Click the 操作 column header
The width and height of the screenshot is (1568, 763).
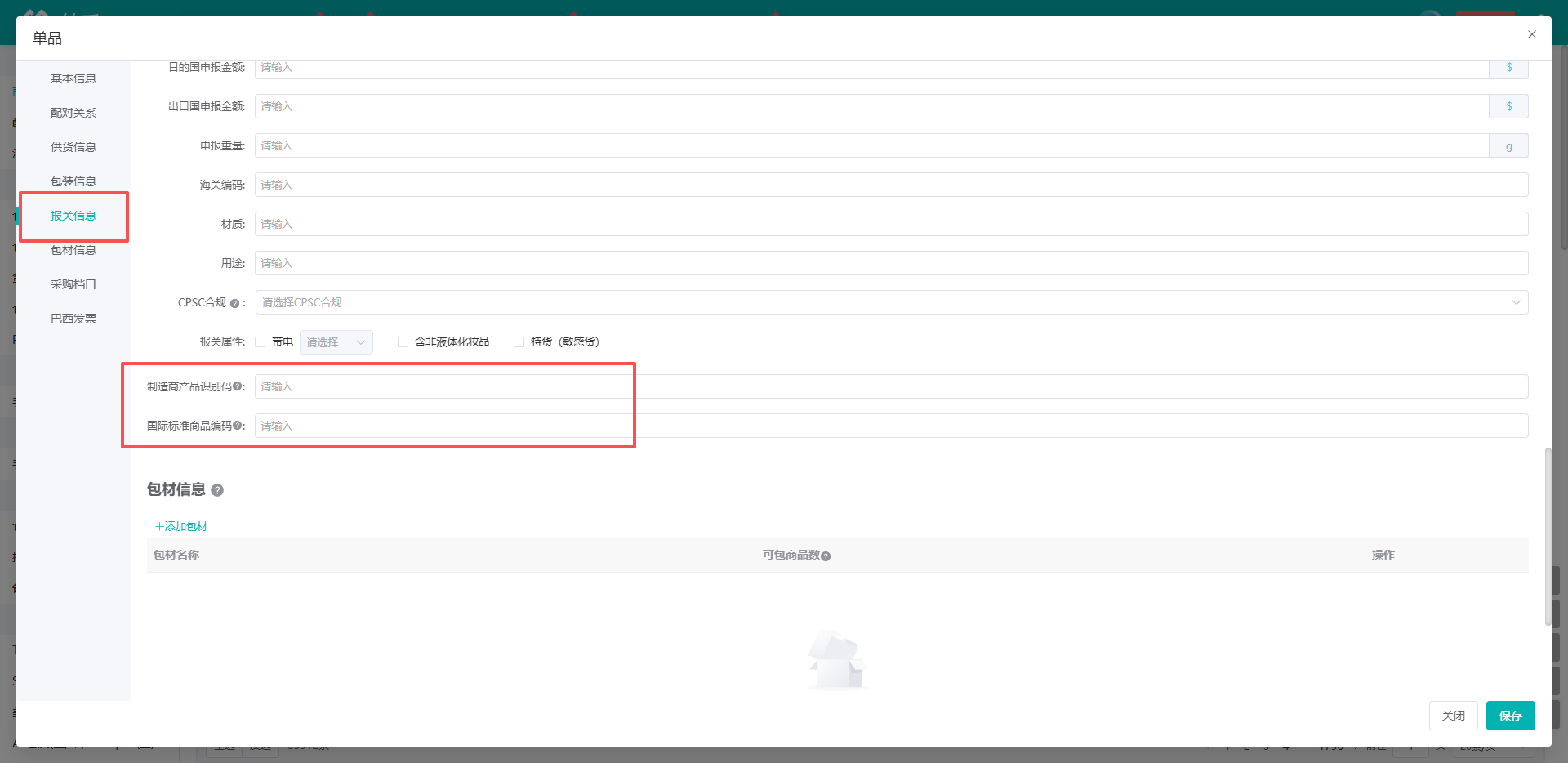[1383, 556]
